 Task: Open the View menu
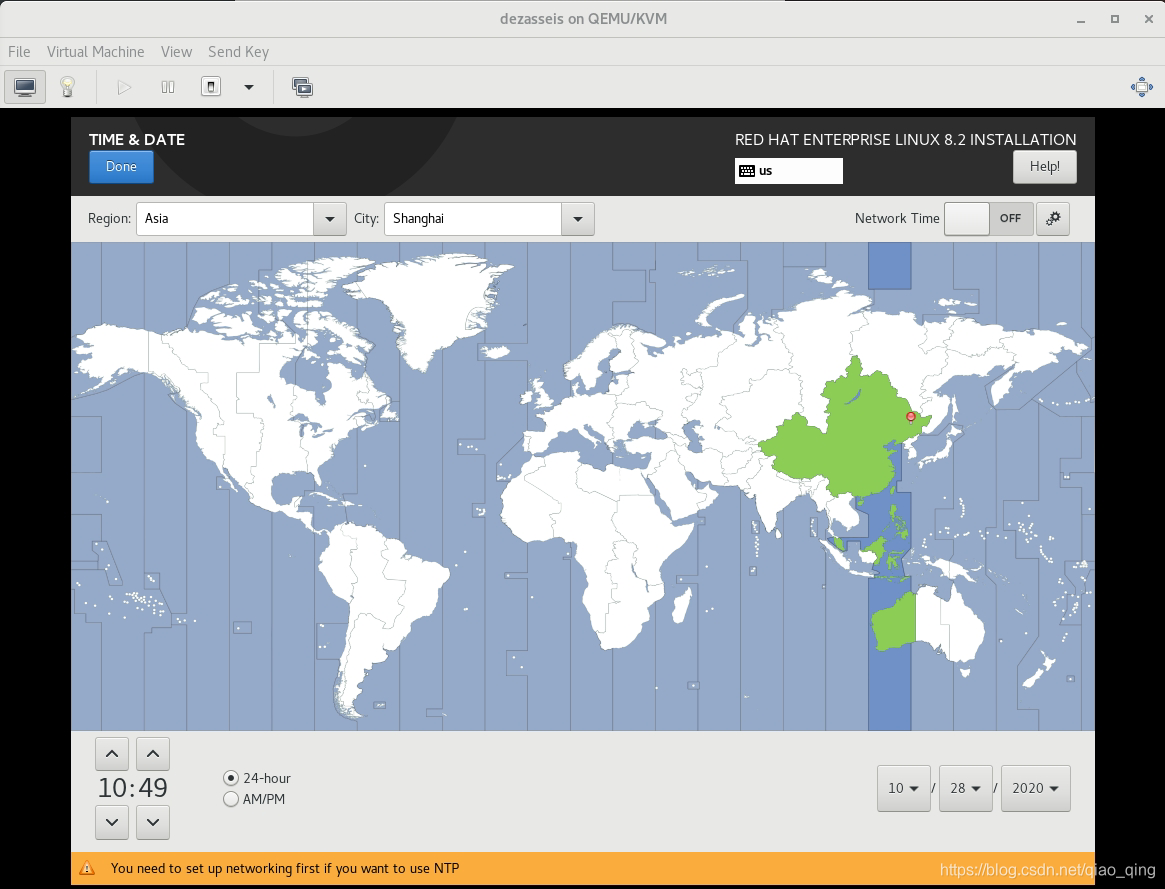tap(177, 52)
